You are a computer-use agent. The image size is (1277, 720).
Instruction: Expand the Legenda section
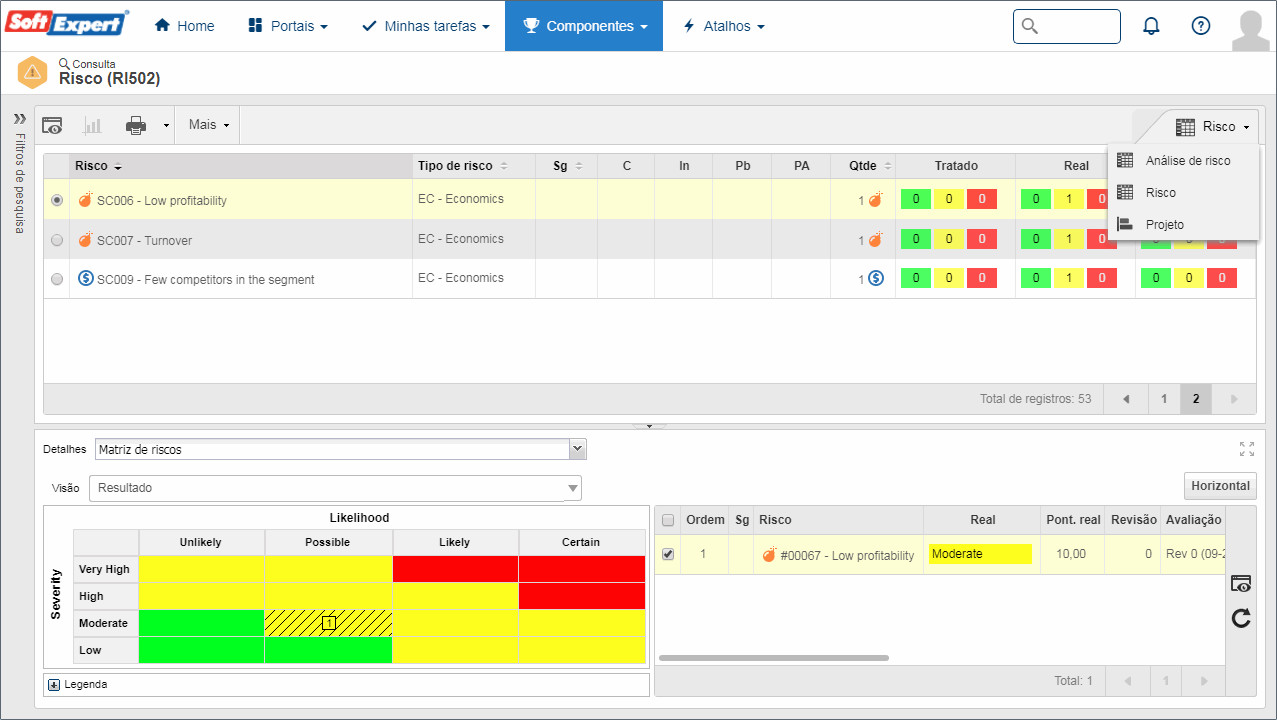click(55, 685)
